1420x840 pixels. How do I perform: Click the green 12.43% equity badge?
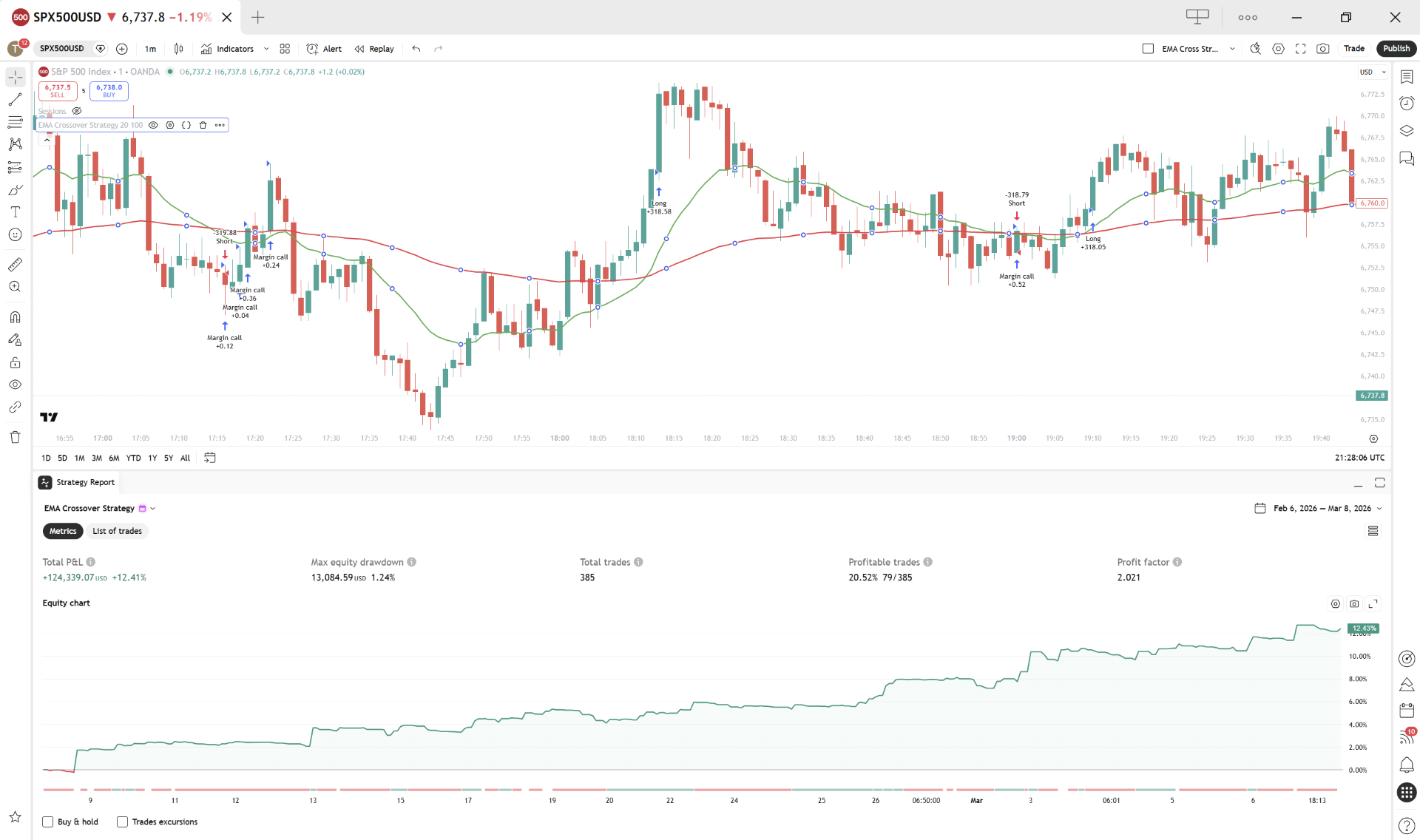[x=1363, y=629]
